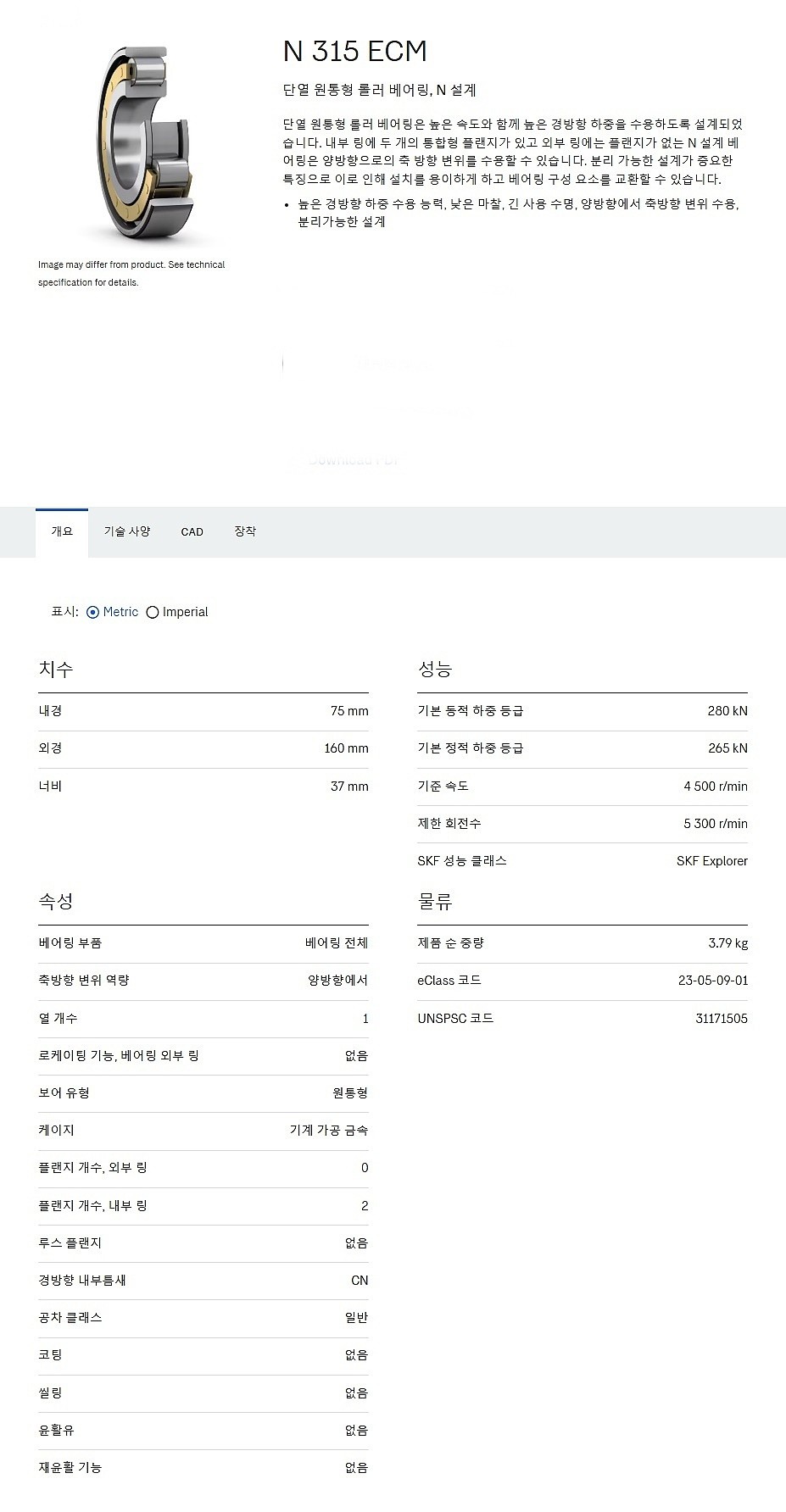Switch to the 기술 사양 tab

(127, 532)
